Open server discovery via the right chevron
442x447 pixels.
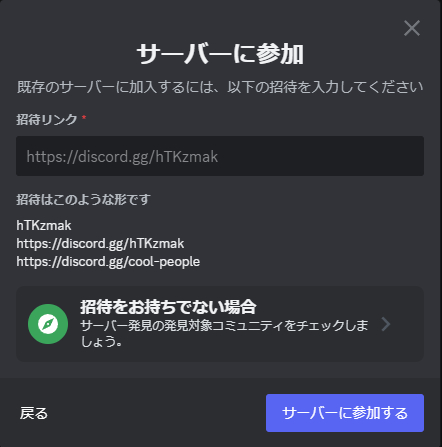click(386, 324)
